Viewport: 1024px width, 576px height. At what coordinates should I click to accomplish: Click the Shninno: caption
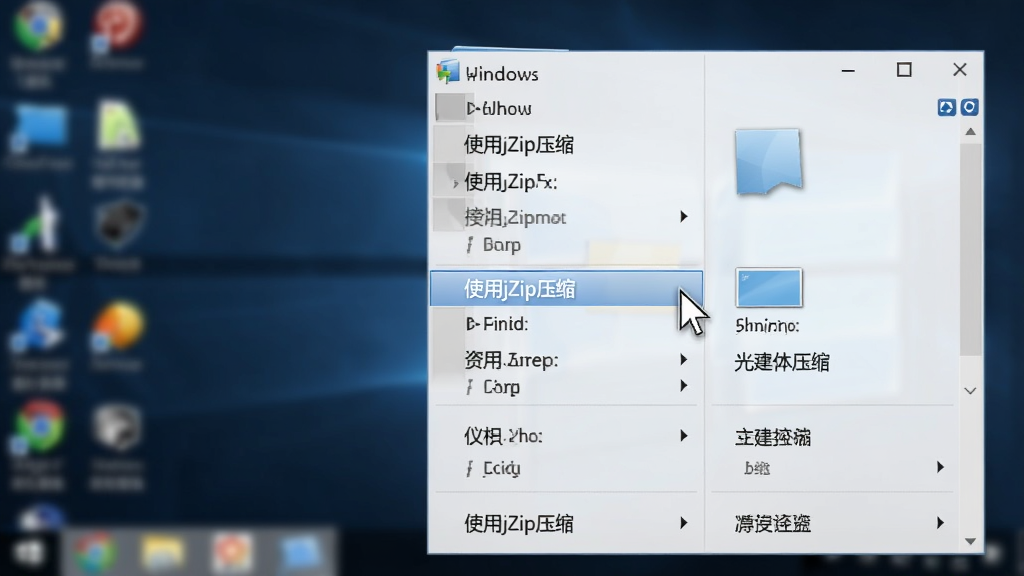[767, 325]
